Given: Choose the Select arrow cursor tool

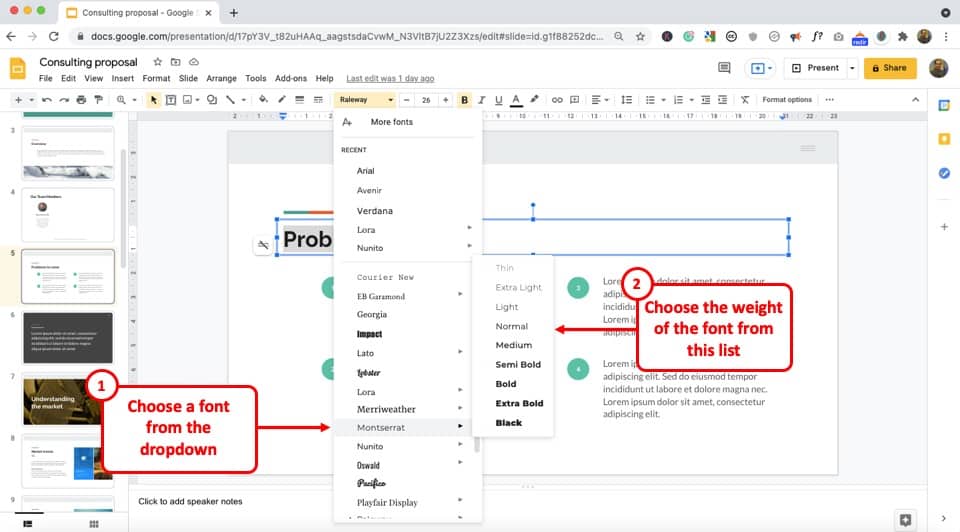Looking at the screenshot, I should coord(153,100).
